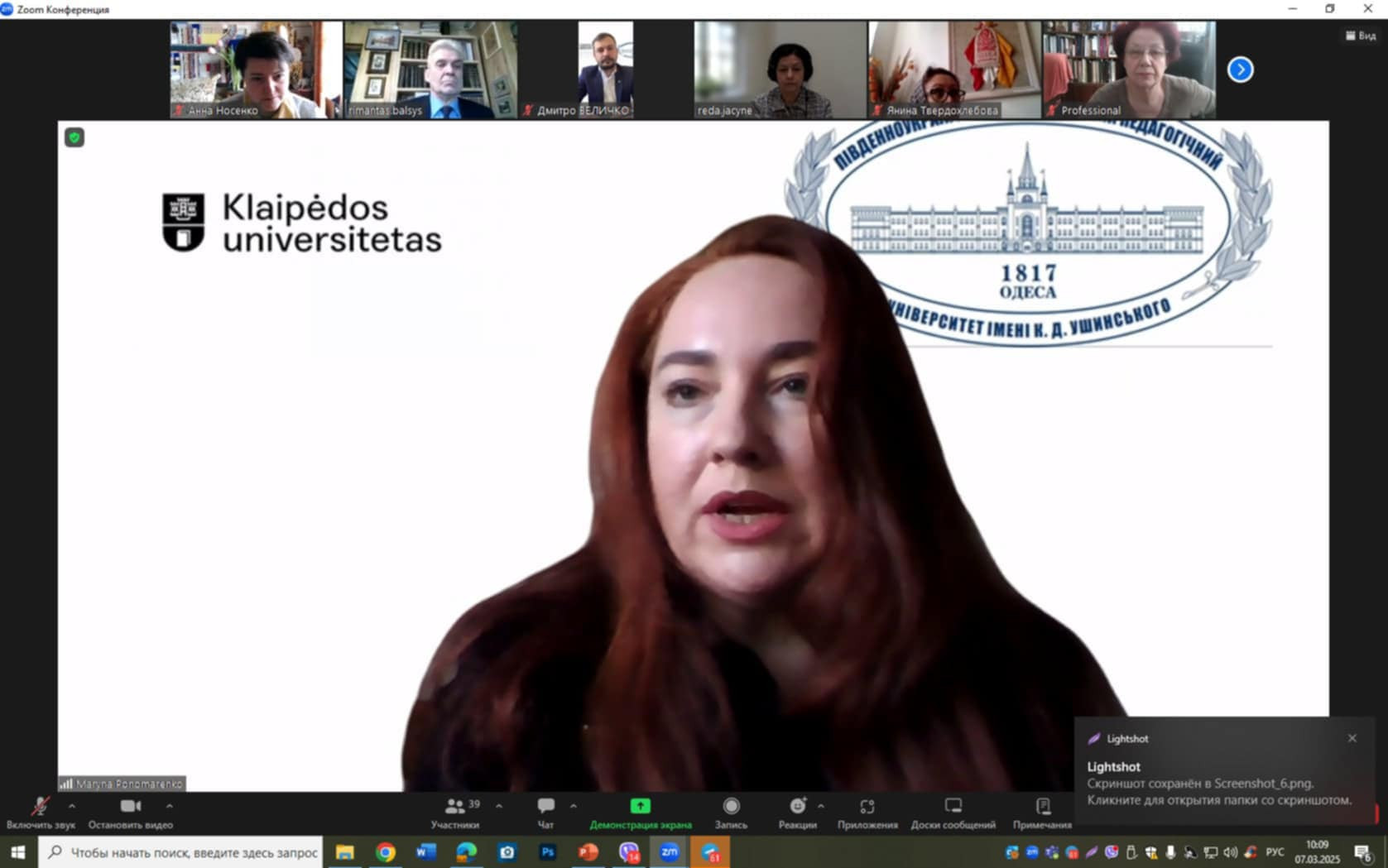Open PowerPoint from taskbar
Viewport: 1388px width, 868px height.
pyautogui.click(x=588, y=852)
